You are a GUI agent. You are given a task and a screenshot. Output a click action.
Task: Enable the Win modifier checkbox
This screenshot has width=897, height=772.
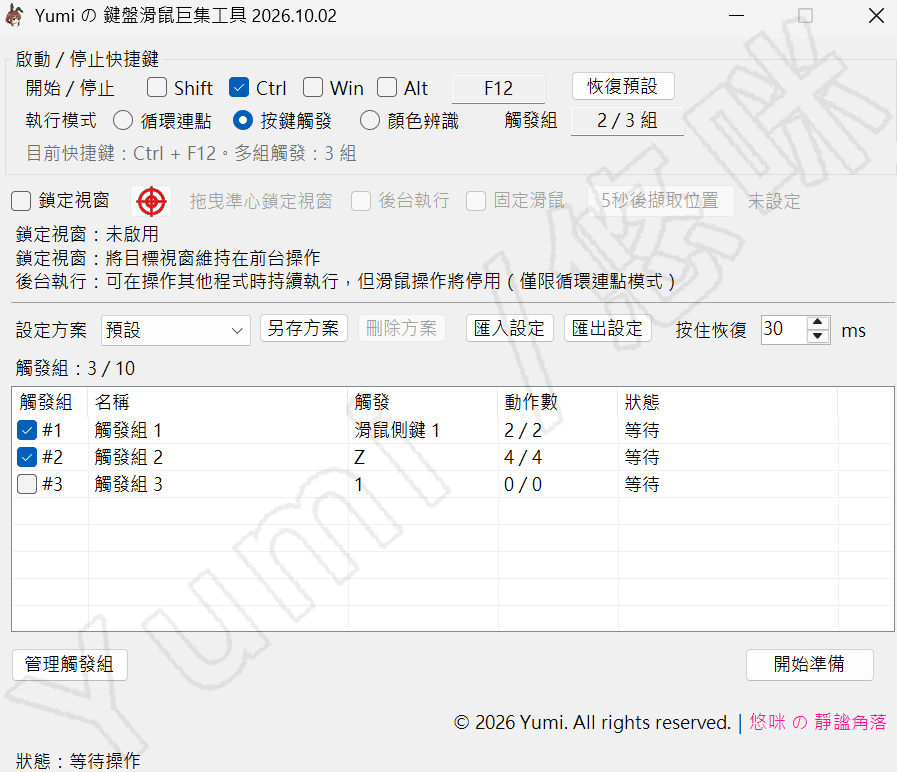pos(313,88)
